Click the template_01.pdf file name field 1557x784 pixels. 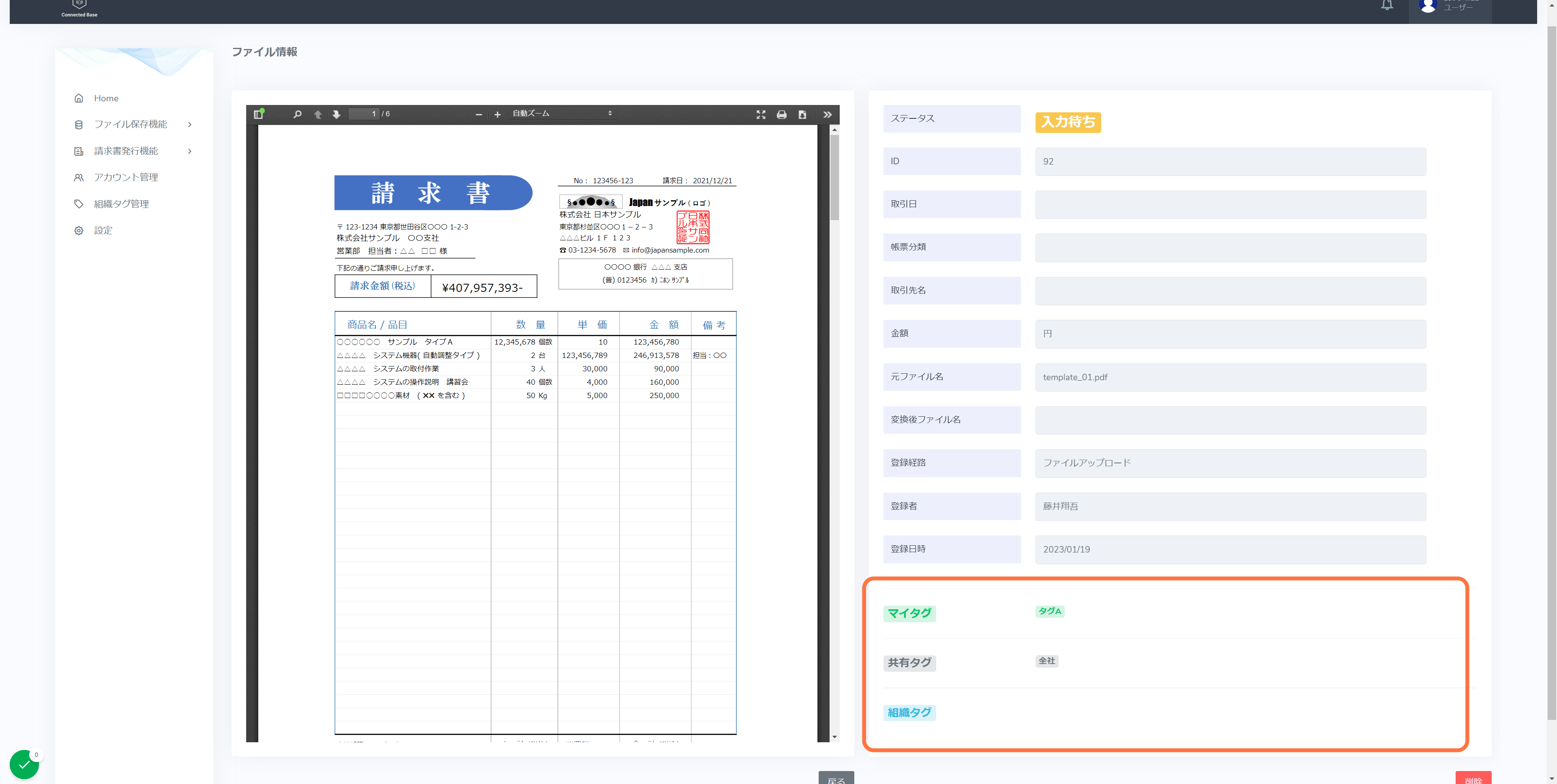point(1230,377)
